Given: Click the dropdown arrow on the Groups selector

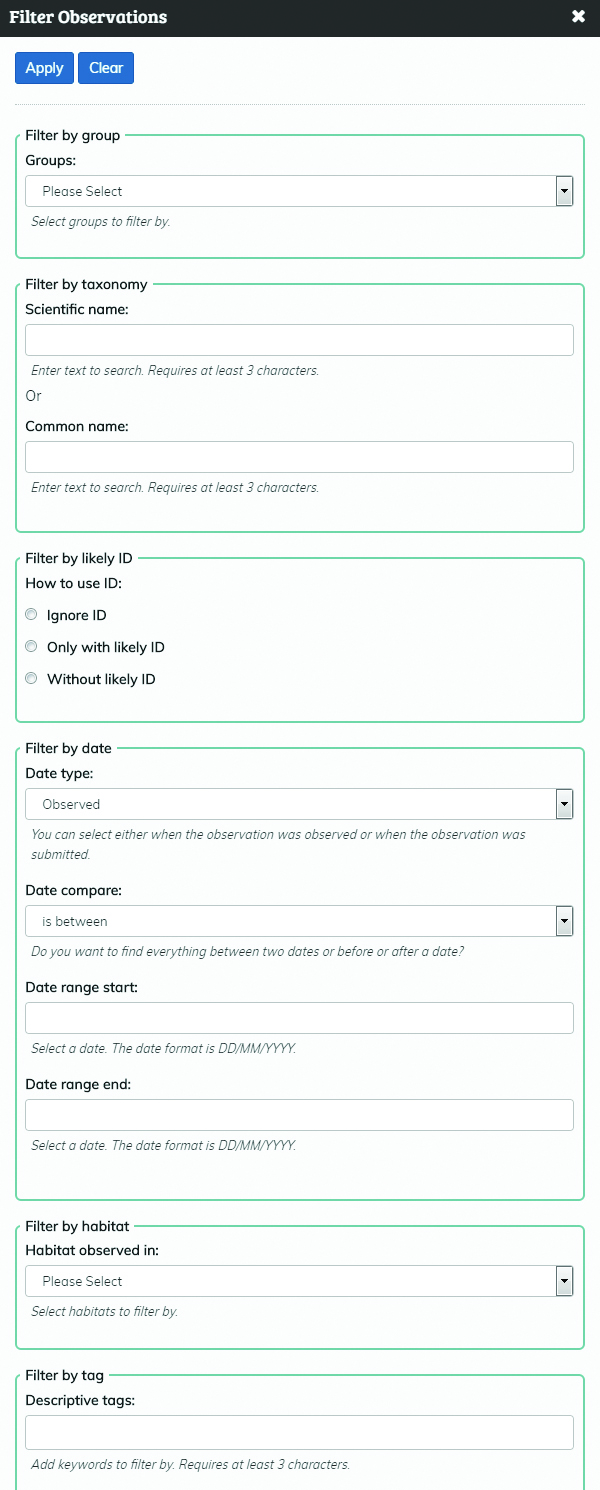Looking at the screenshot, I should point(564,191).
